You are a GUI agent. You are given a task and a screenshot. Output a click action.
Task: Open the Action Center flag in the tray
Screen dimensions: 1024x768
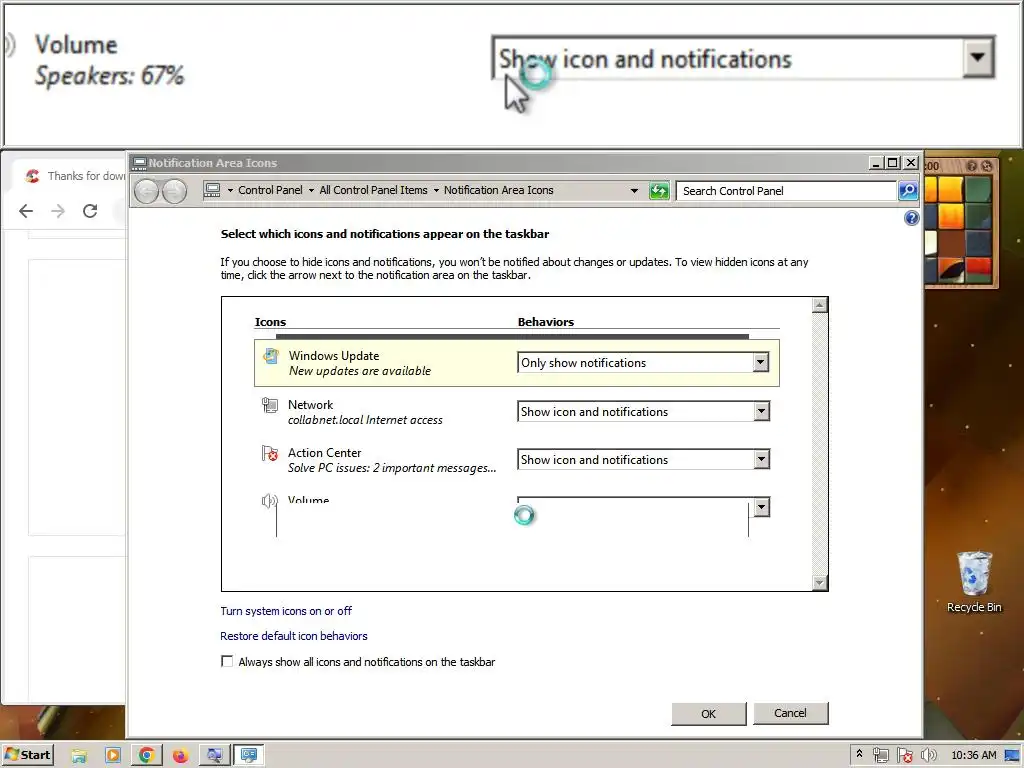coord(904,756)
